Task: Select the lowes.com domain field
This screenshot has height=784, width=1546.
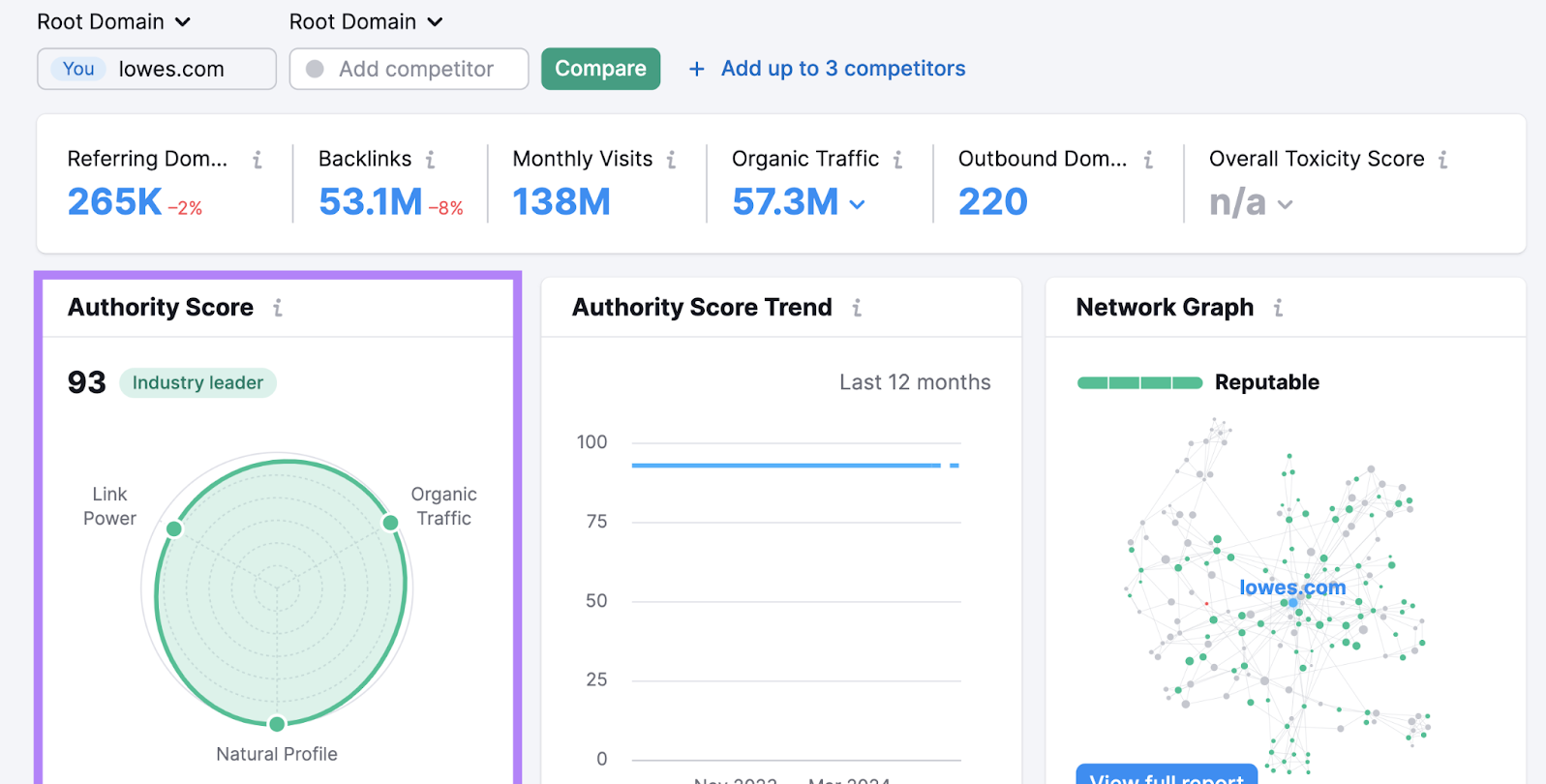Action: [x=157, y=69]
